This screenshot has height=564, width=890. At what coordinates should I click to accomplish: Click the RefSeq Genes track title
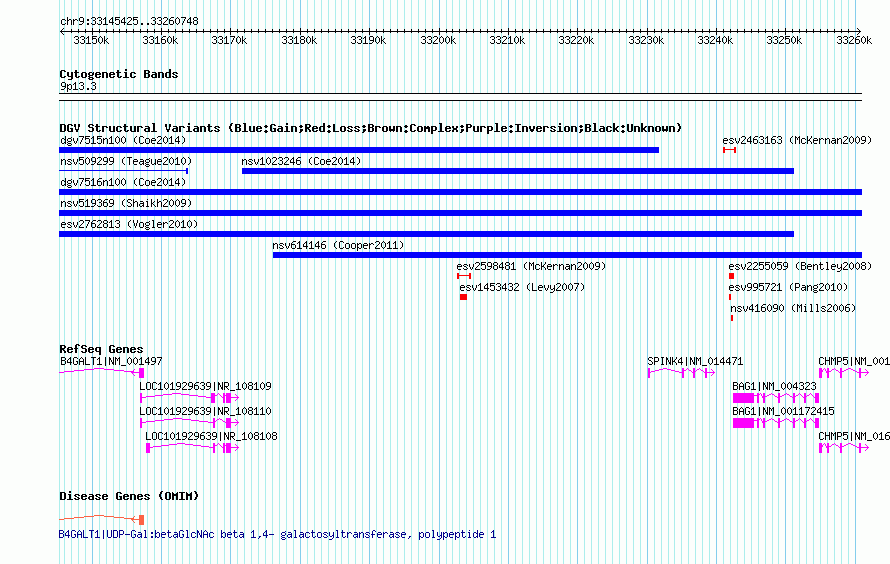(x=101, y=349)
